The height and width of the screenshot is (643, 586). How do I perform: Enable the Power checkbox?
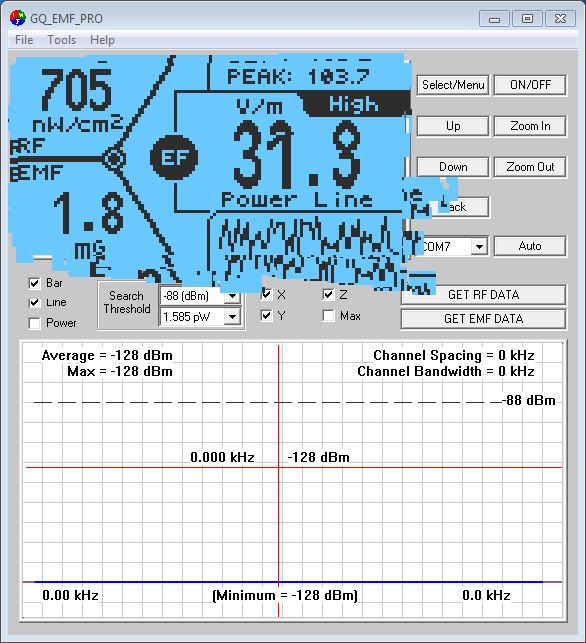point(35,324)
